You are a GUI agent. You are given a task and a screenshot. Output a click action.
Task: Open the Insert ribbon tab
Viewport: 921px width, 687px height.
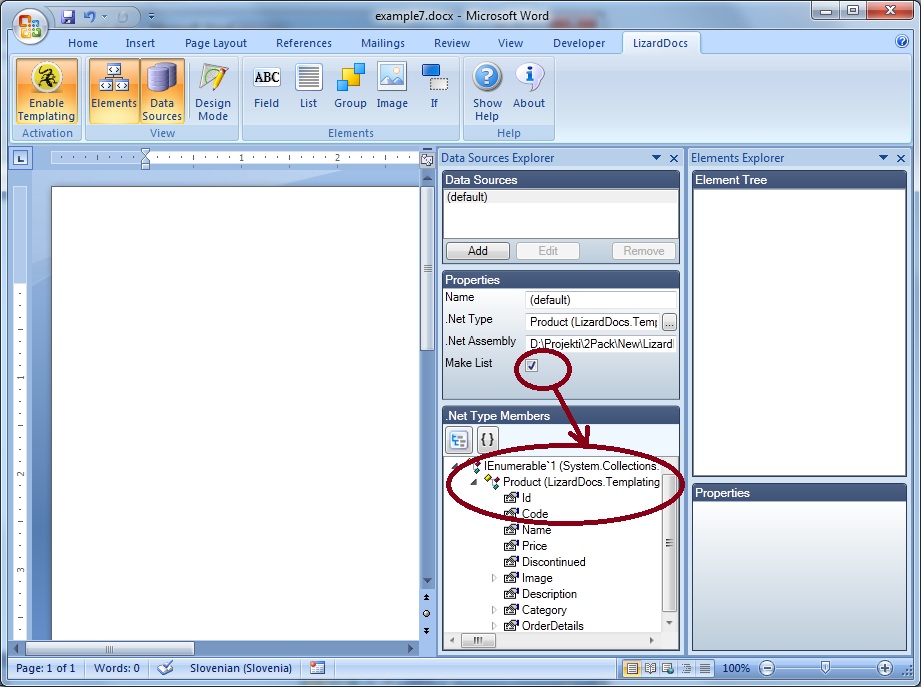(140, 43)
